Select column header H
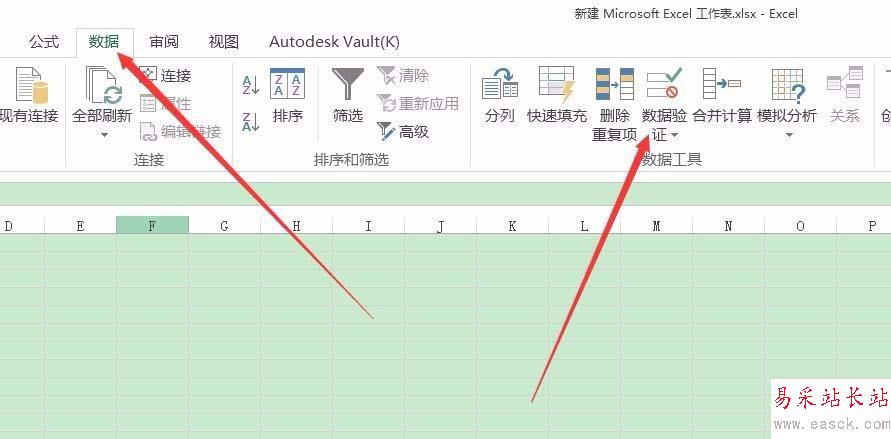 pyautogui.click(x=296, y=226)
